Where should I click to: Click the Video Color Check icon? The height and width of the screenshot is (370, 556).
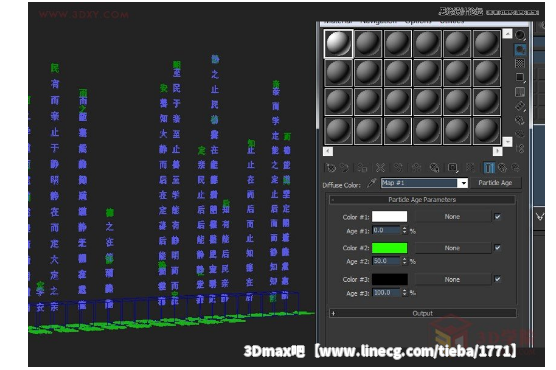coord(520,92)
